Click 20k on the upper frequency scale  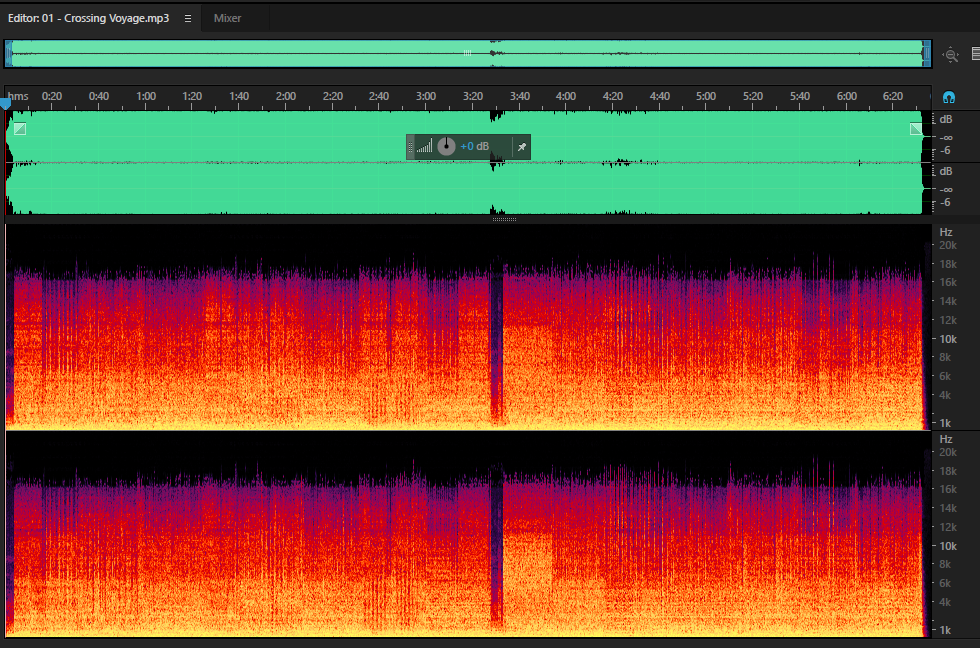pyautogui.click(x=948, y=246)
